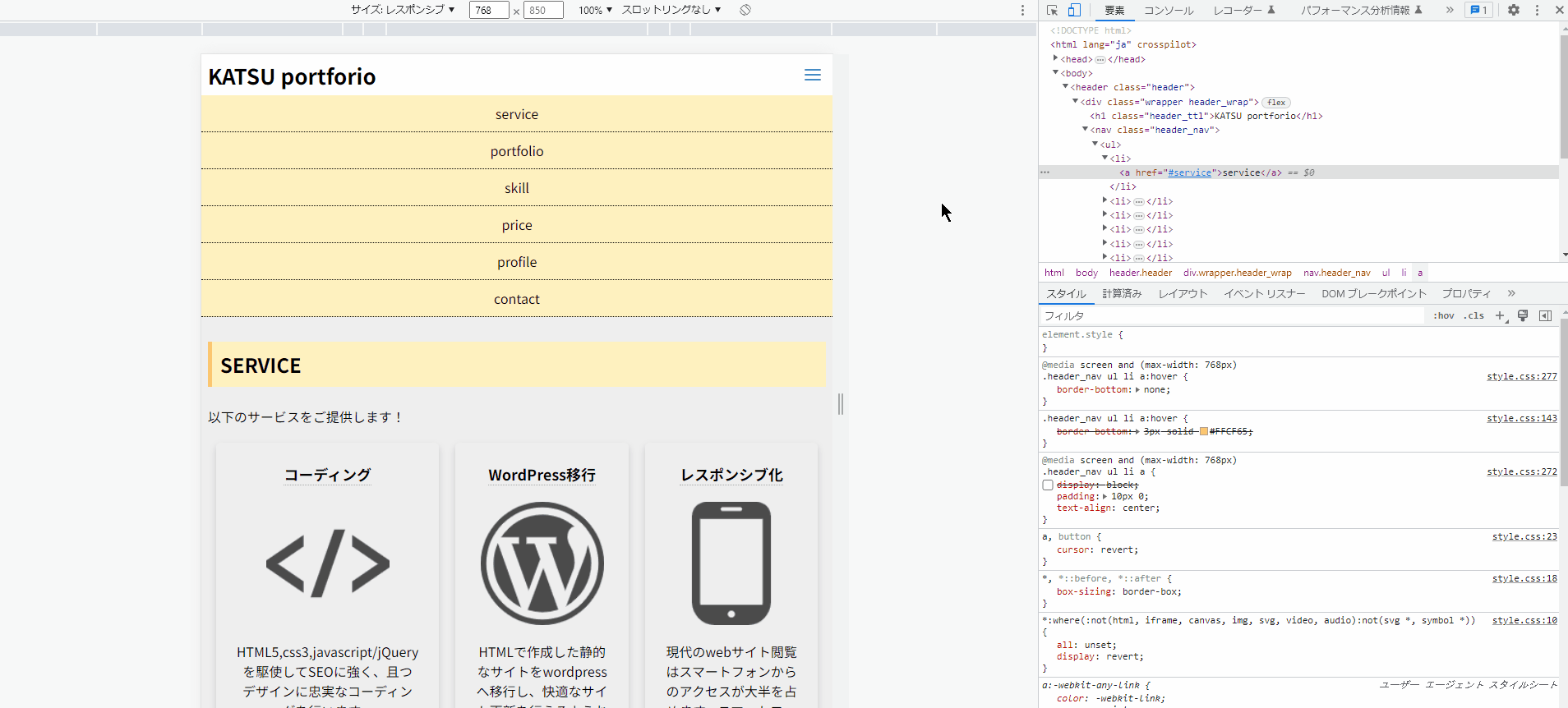
Task: Open the hamburger menu on KATSU portforio
Action: pos(812,75)
